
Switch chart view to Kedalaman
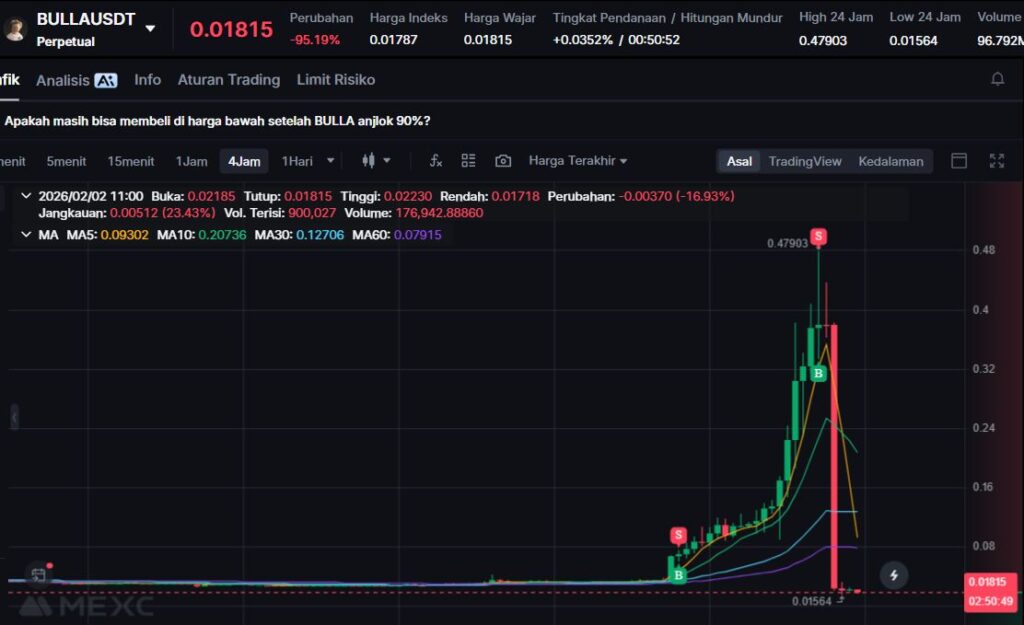pyautogui.click(x=890, y=161)
